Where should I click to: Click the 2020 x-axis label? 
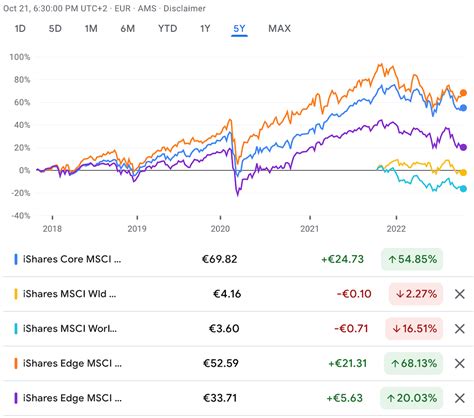[220, 229]
